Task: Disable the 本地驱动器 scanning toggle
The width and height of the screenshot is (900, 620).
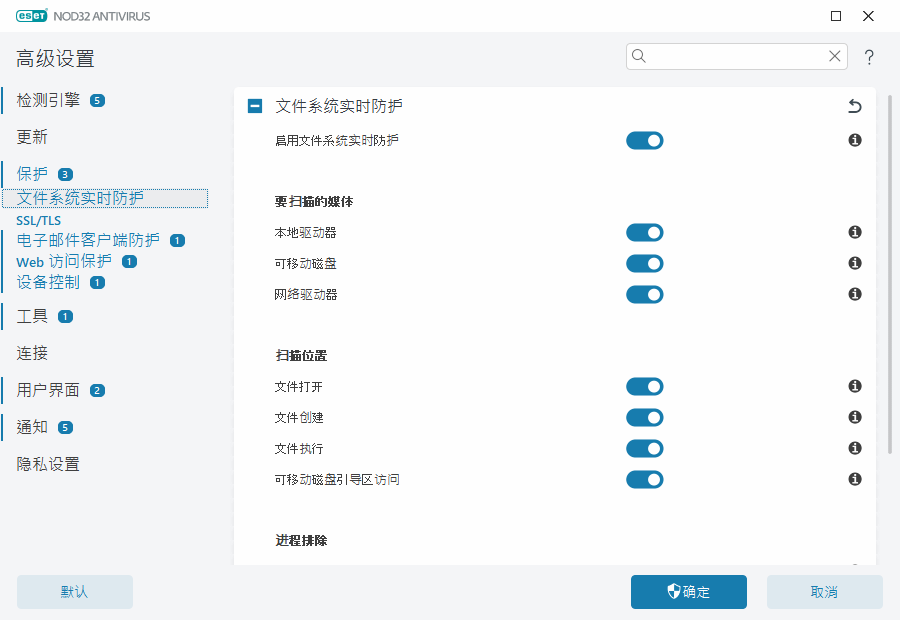Action: pos(644,232)
